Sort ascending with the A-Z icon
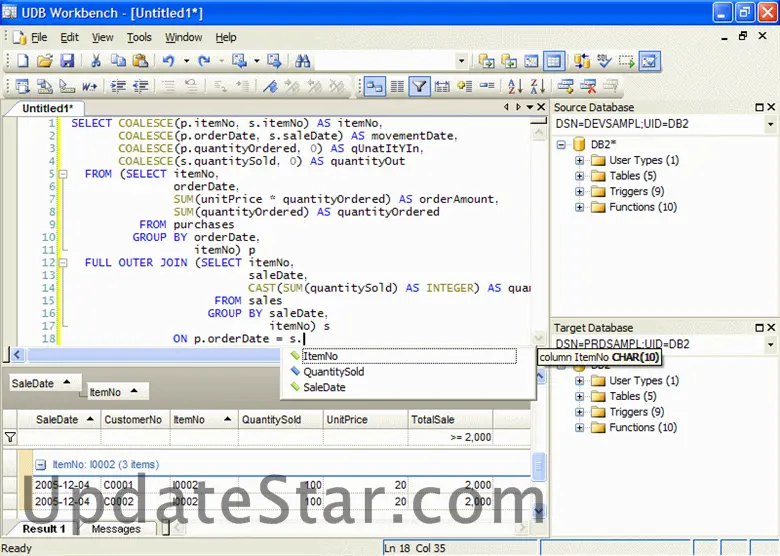 pos(515,87)
